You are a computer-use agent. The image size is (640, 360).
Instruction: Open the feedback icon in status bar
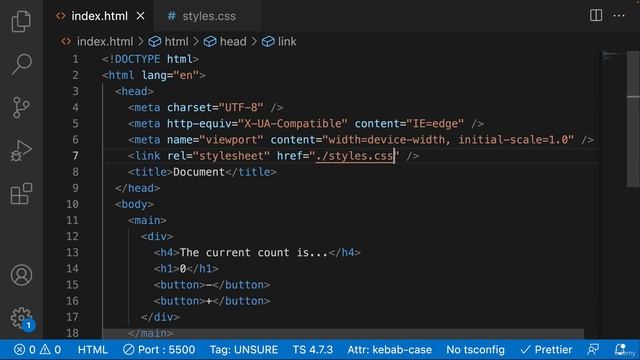(593, 350)
